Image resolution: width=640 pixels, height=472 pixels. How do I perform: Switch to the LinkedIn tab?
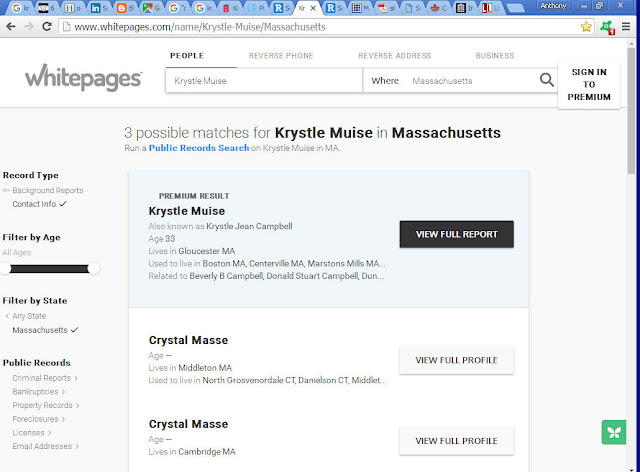99,8
